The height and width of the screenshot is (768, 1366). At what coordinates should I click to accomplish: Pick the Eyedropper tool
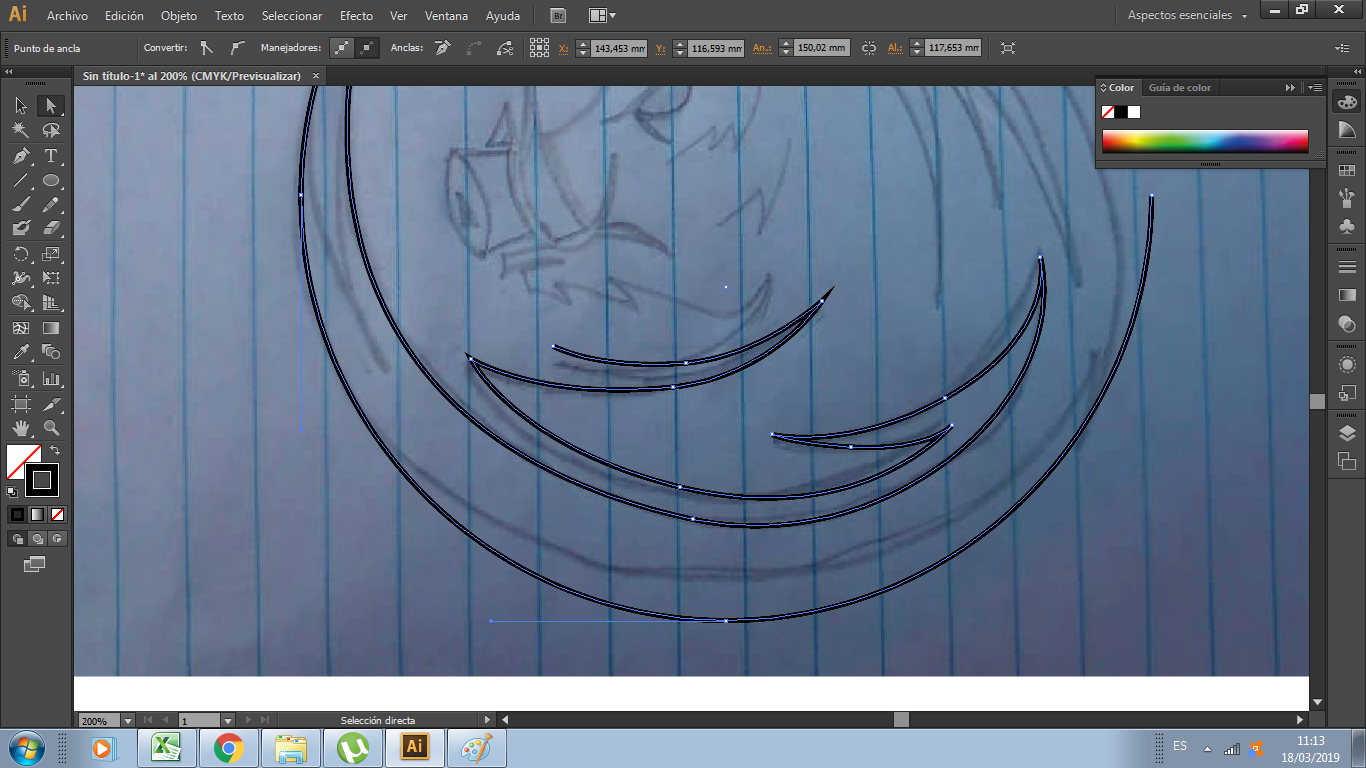[x=21, y=352]
